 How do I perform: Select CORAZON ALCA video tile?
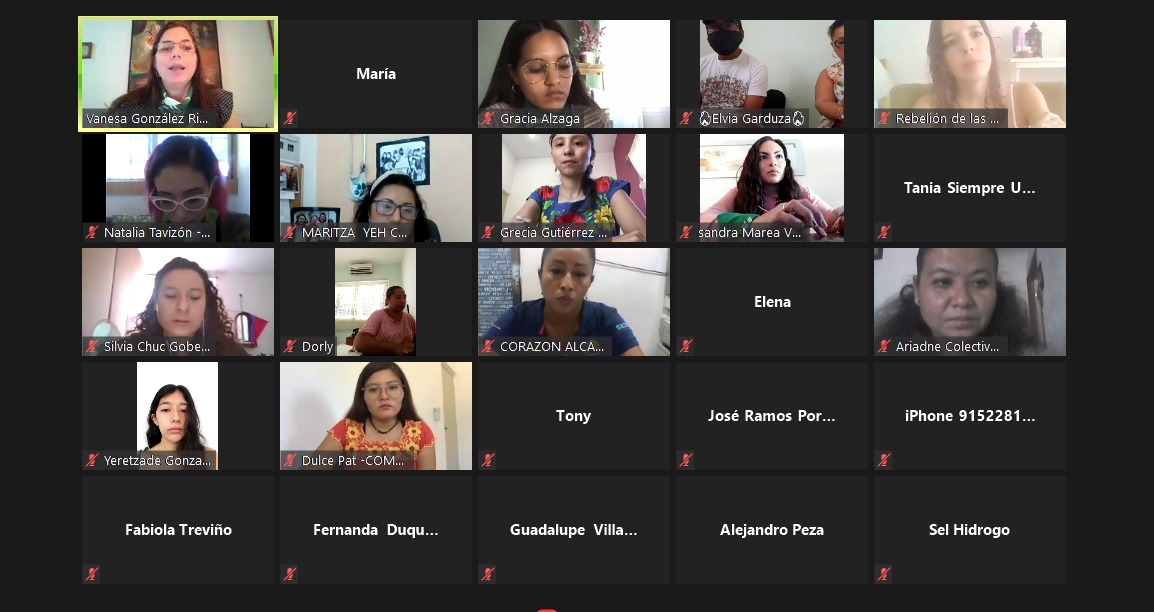574,302
